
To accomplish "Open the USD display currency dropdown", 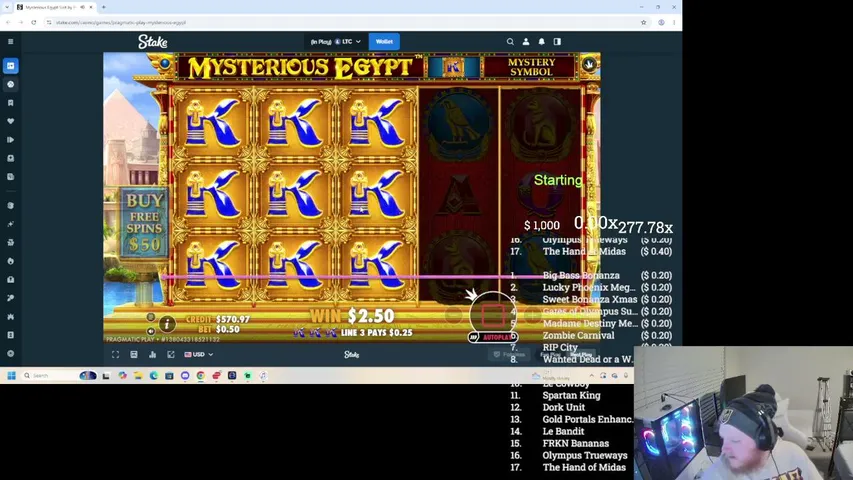I will pyautogui.click(x=199, y=354).
